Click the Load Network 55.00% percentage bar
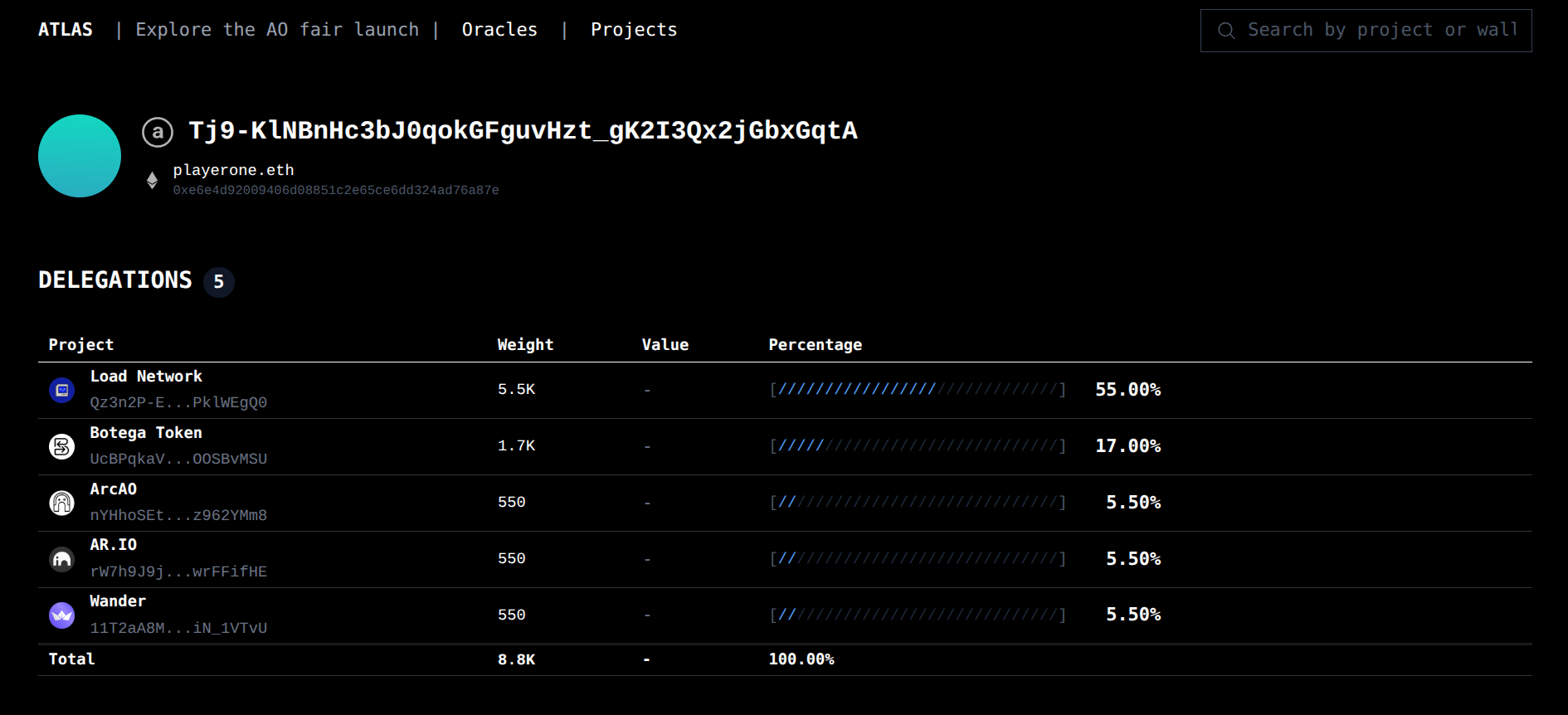Viewport: 1568px width, 715px height. pyautogui.click(x=917, y=390)
